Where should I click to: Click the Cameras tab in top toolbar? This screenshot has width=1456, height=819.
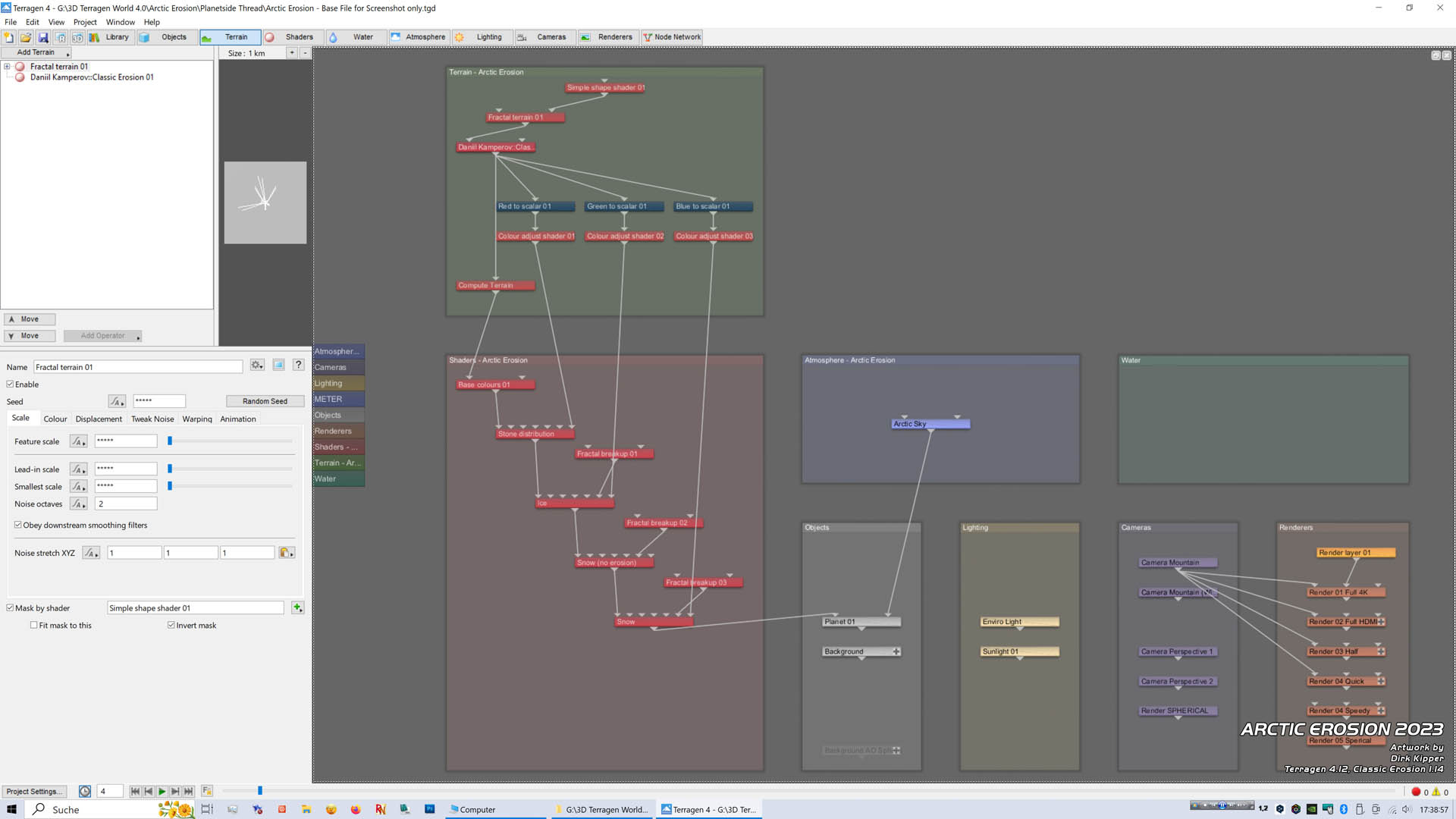tap(552, 37)
